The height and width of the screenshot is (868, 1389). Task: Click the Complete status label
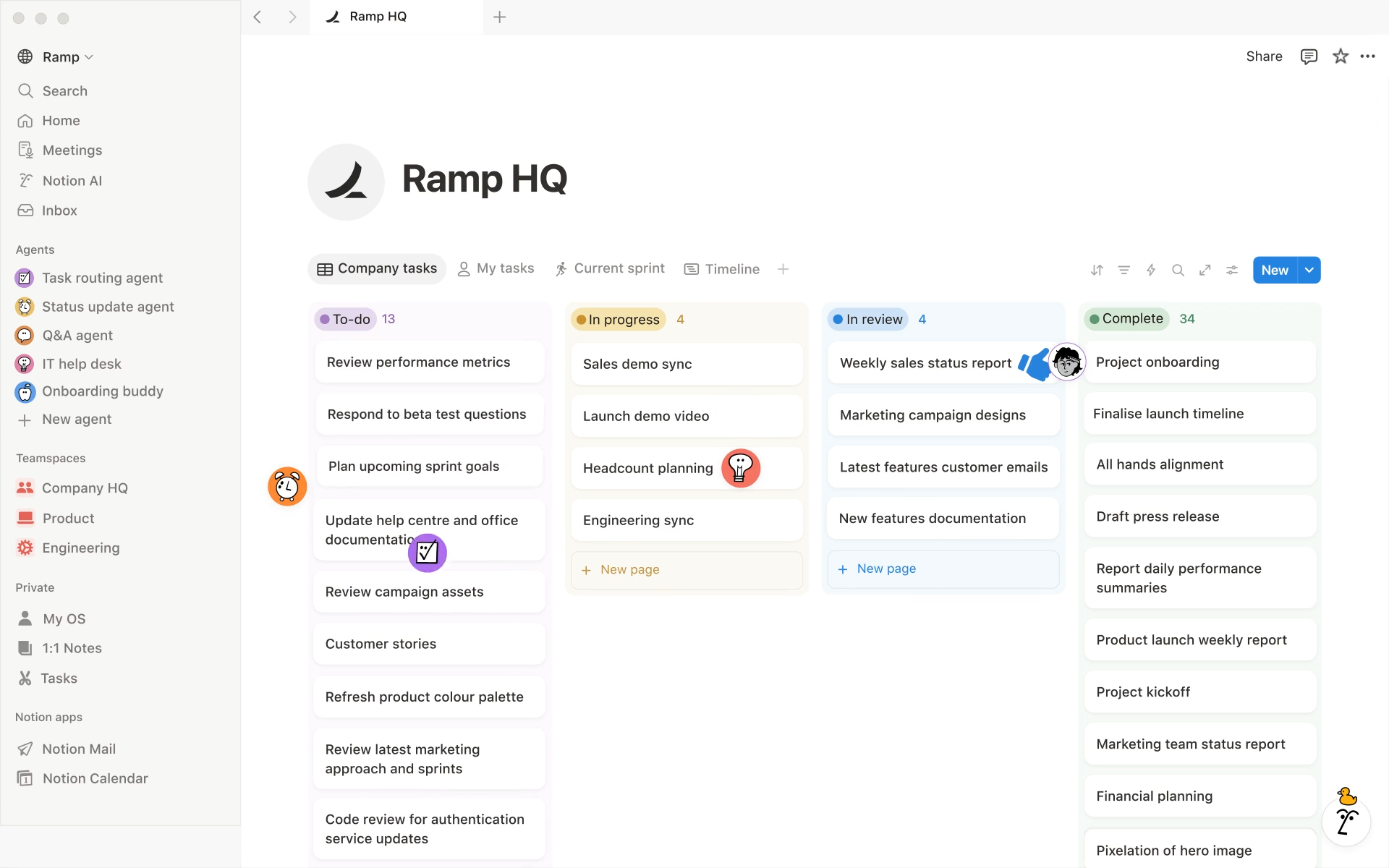[1127, 319]
